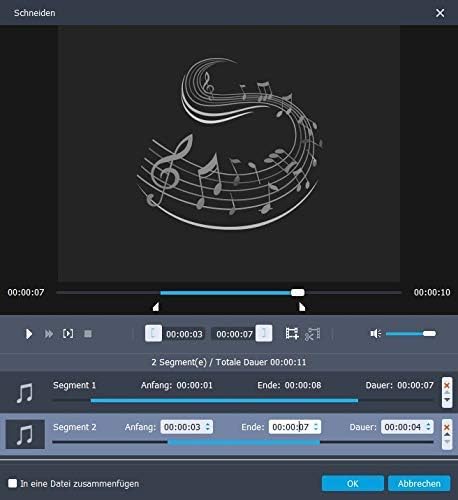Viewport: 458px width, 500px height.
Task: Click Segment 1 Ende value 00:00:08
Action: click(x=303, y=385)
